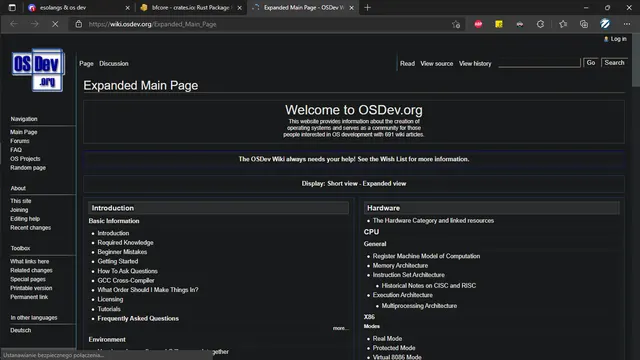This screenshot has width=640, height=360.
Task: Open the Joining sidebar link
Action: pos(19,210)
